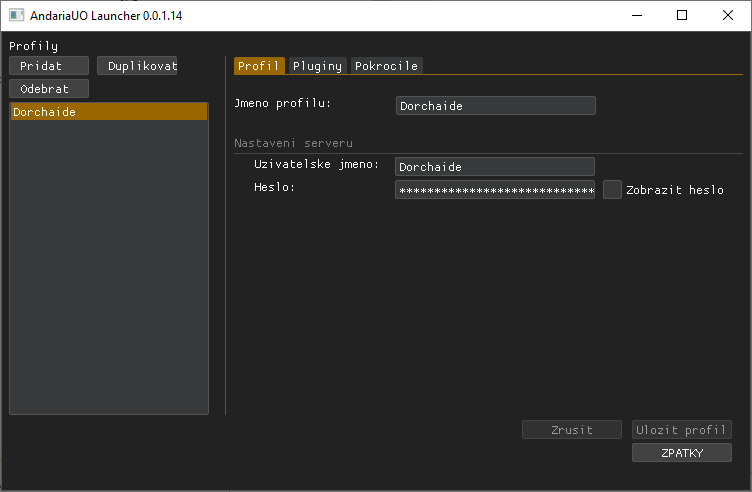The image size is (752, 492).
Task: Minimize the launcher window
Action: click(x=636, y=16)
